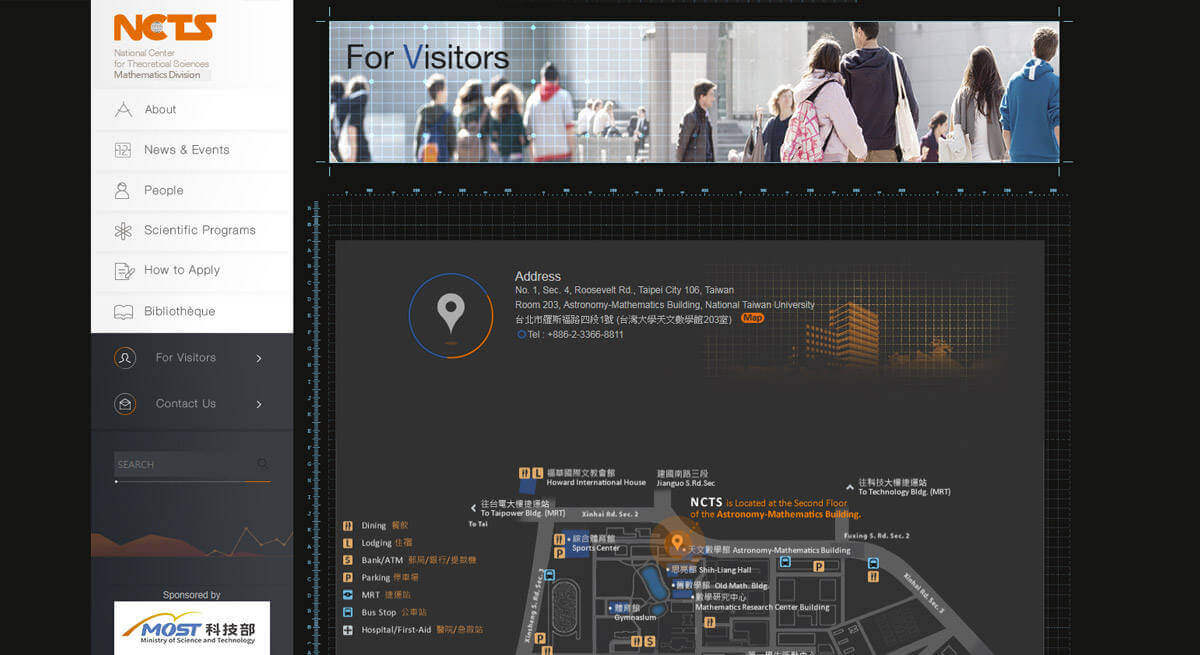This screenshot has height=655, width=1200.
Task: Click the MRT legend icon
Action: (348, 595)
